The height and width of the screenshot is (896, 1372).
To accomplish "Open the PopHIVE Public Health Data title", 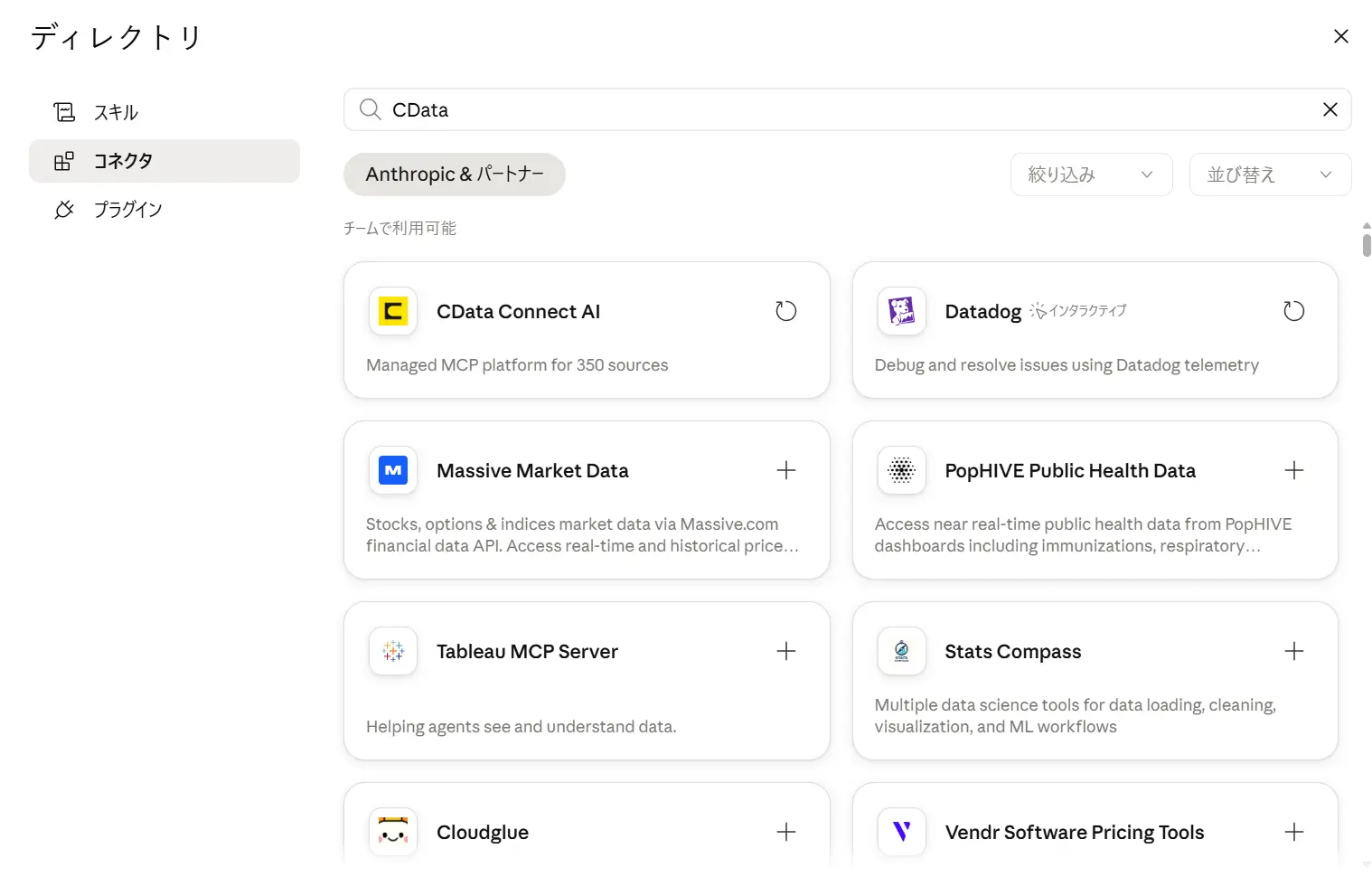I will point(1070,470).
